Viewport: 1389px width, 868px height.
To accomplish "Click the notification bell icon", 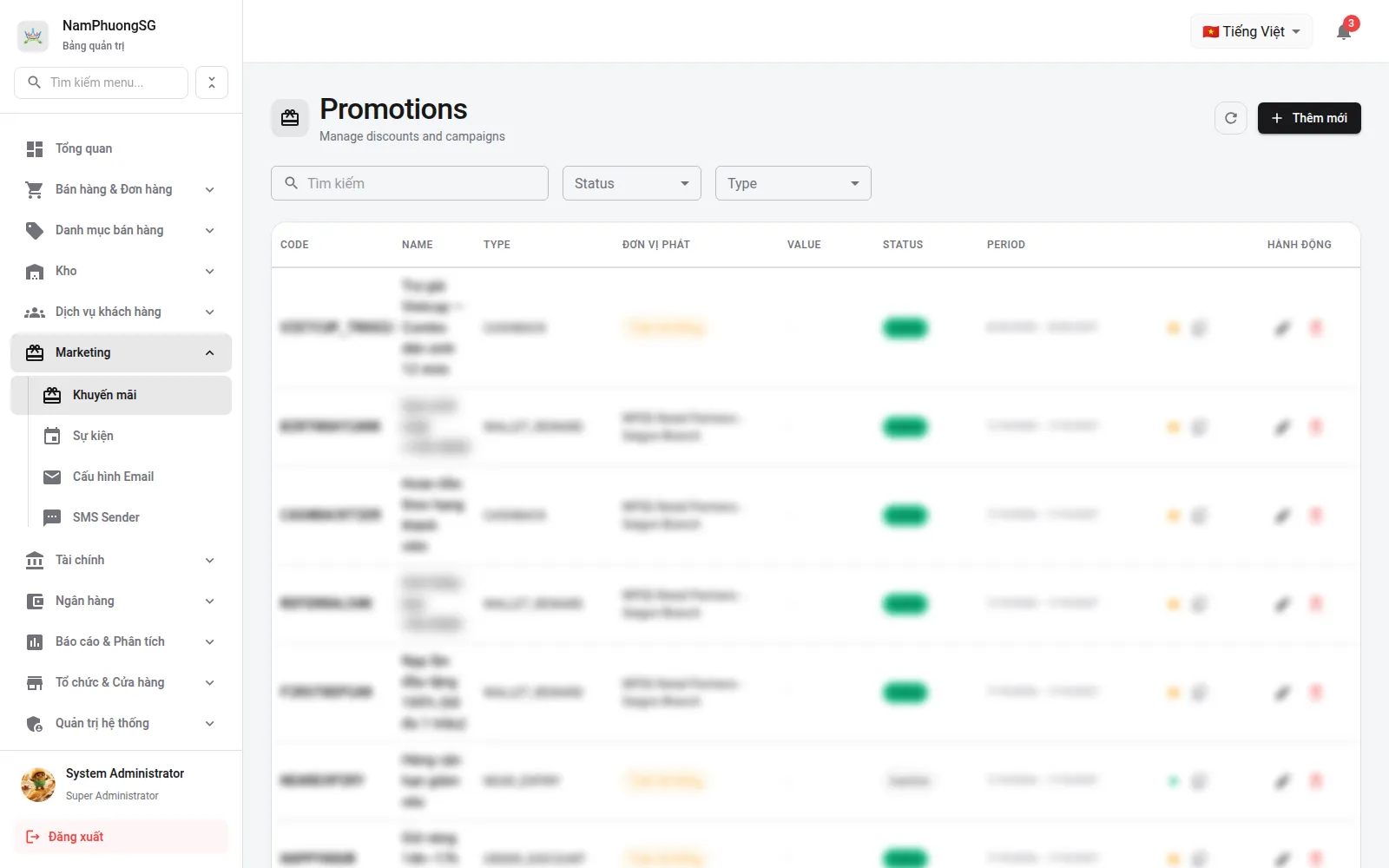I will pyautogui.click(x=1344, y=32).
